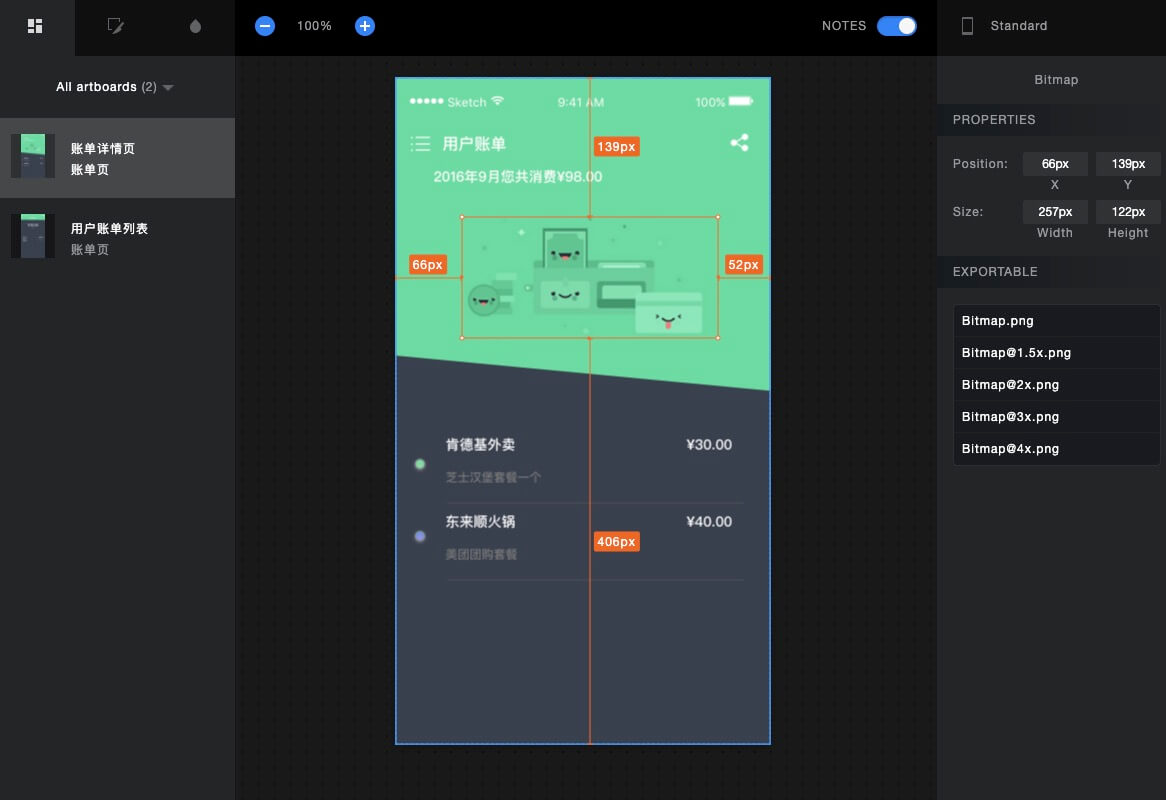Open the Standard resolution selector

click(x=1018, y=26)
